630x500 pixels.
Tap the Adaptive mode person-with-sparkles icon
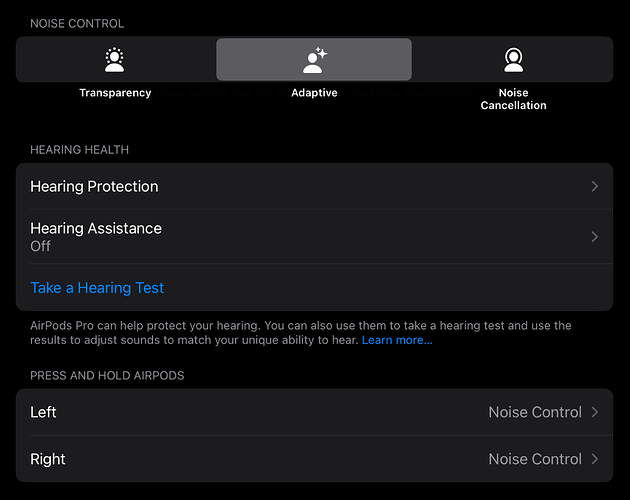click(314, 60)
